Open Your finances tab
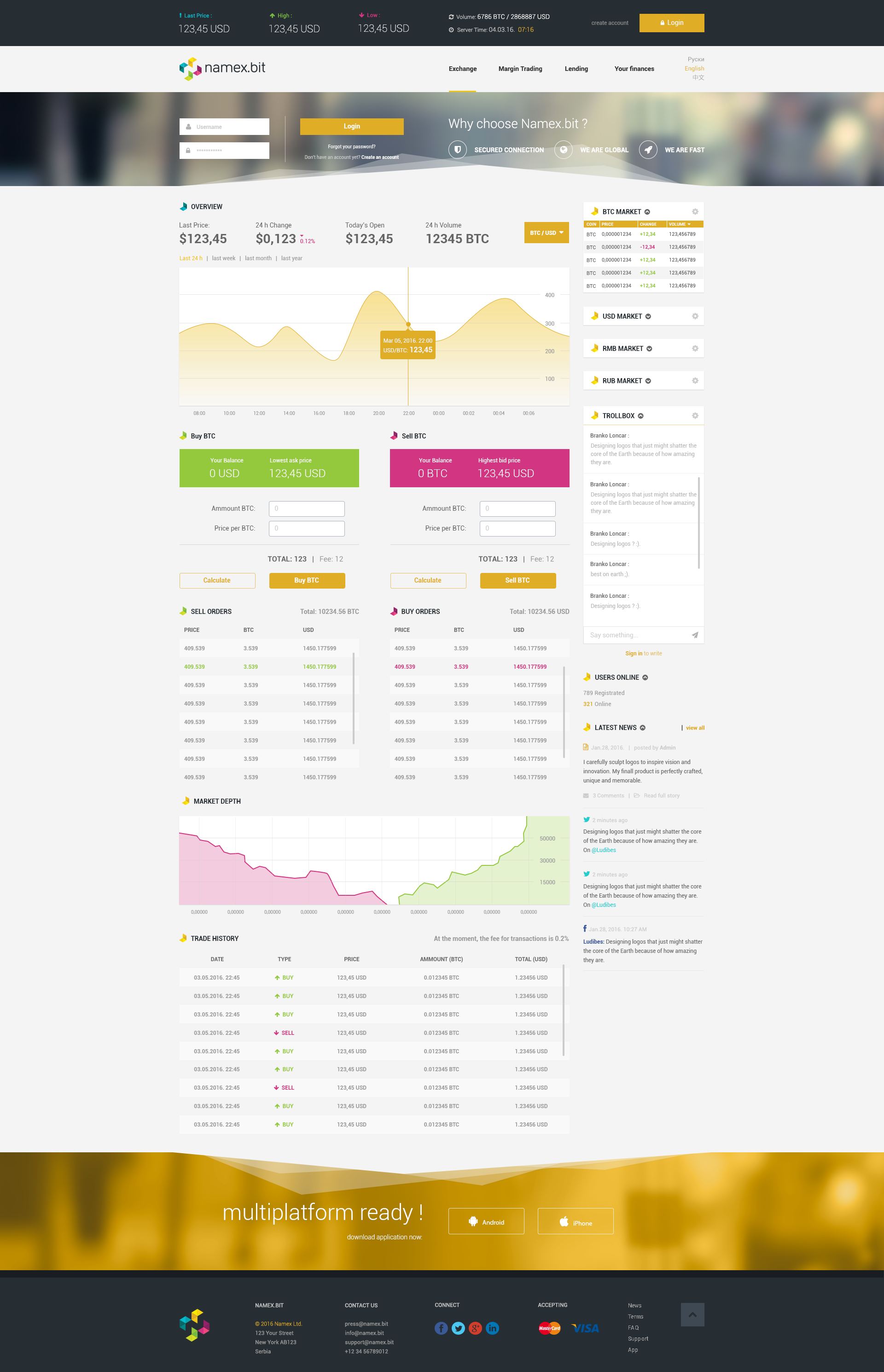Screen dimensions: 884x1372 [x=634, y=69]
